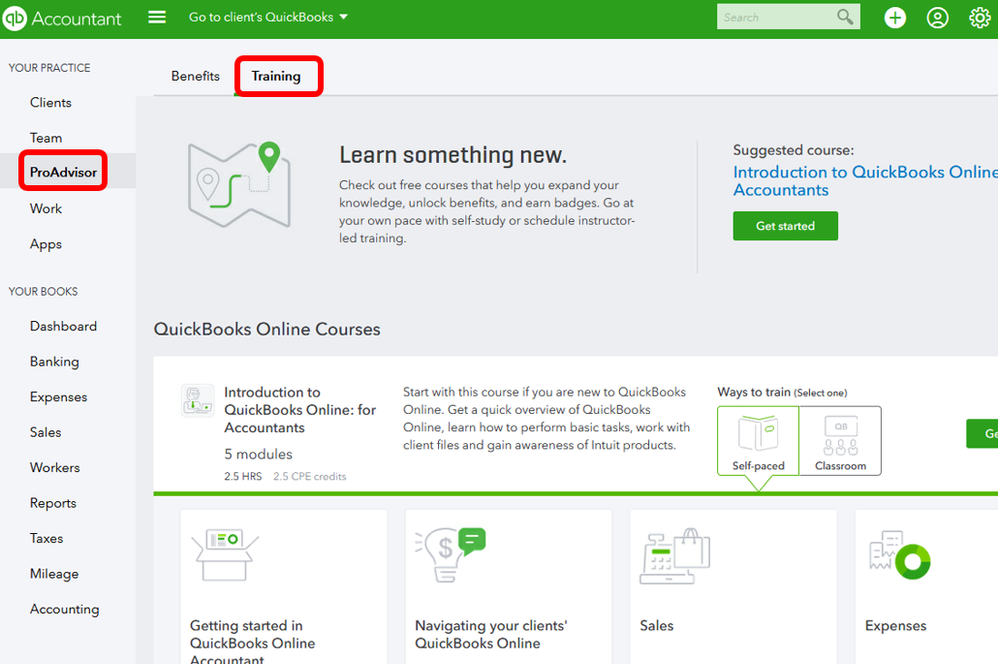
Task: Open suggested Introduction to QuickBooks Online link
Action: (865, 181)
